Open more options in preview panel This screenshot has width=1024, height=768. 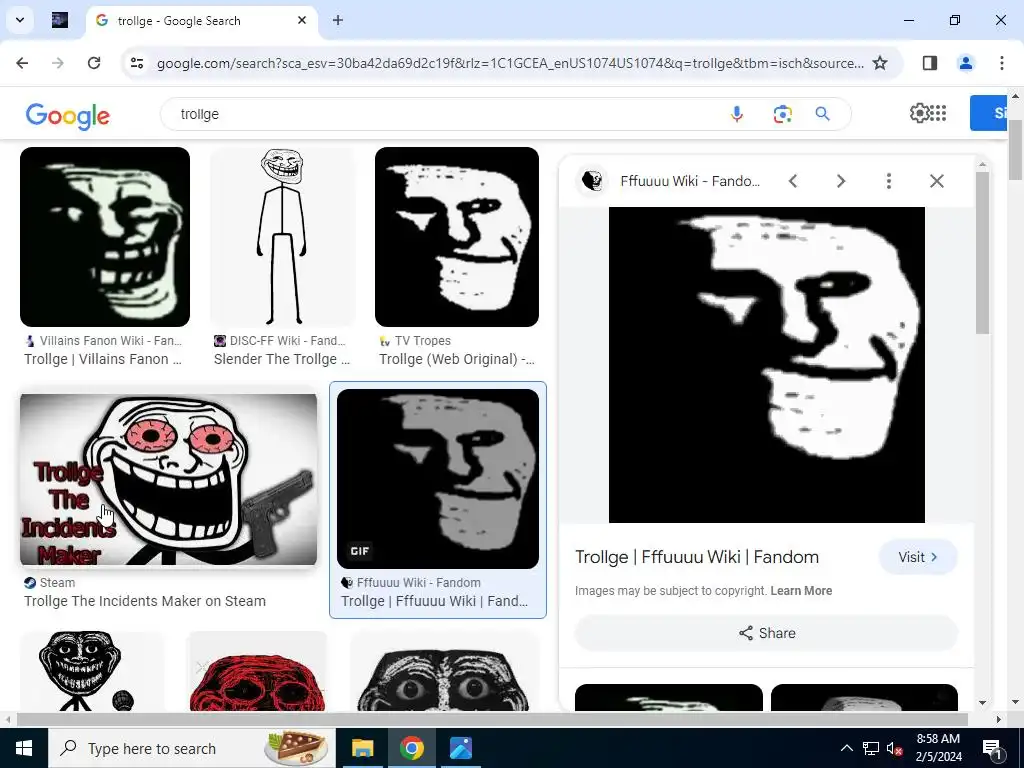point(888,181)
